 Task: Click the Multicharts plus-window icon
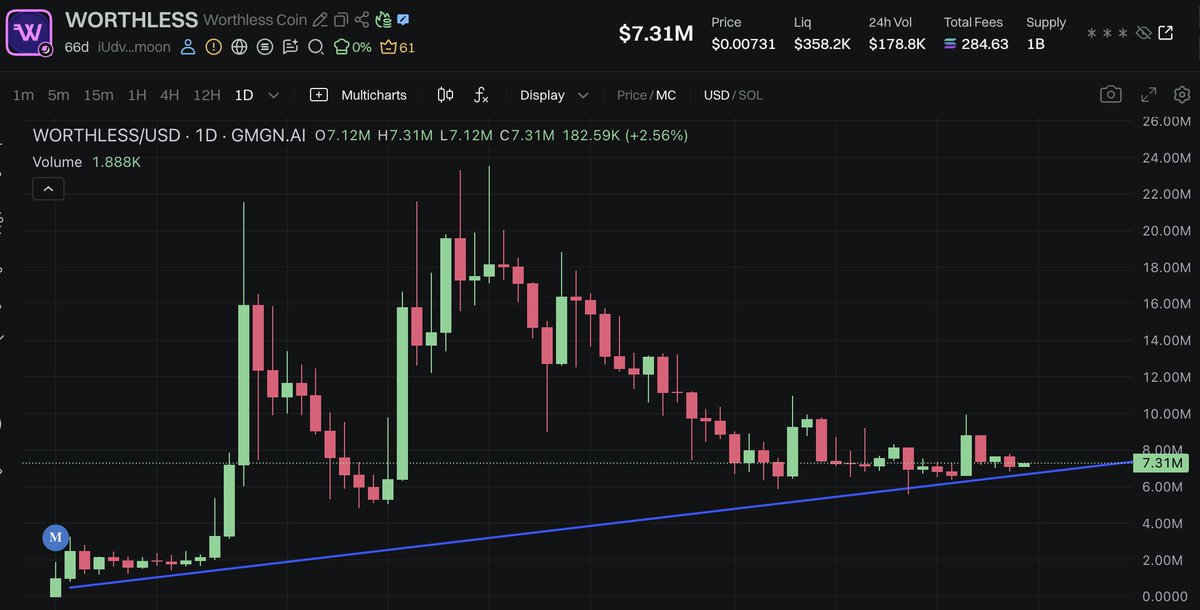click(x=319, y=95)
